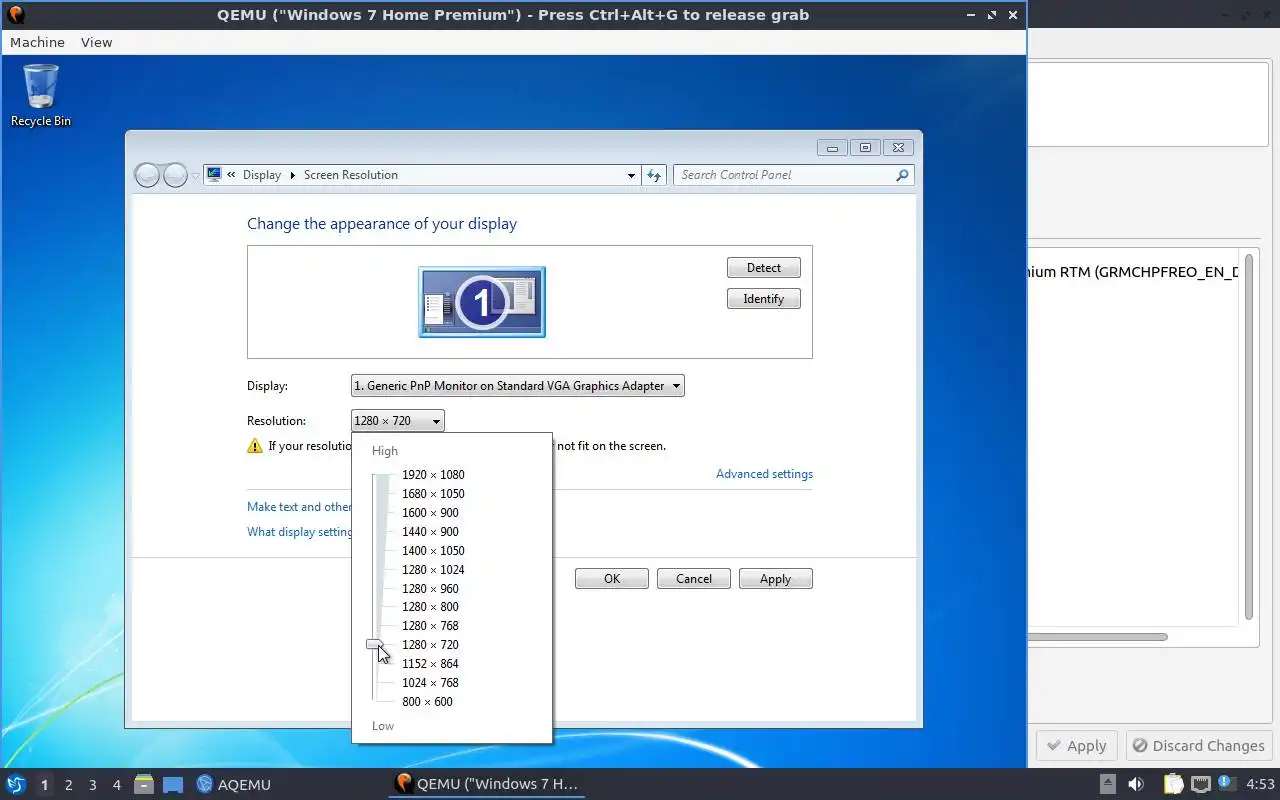Choose 1152 × 864 resolution
1280x800 pixels.
[x=430, y=664]
